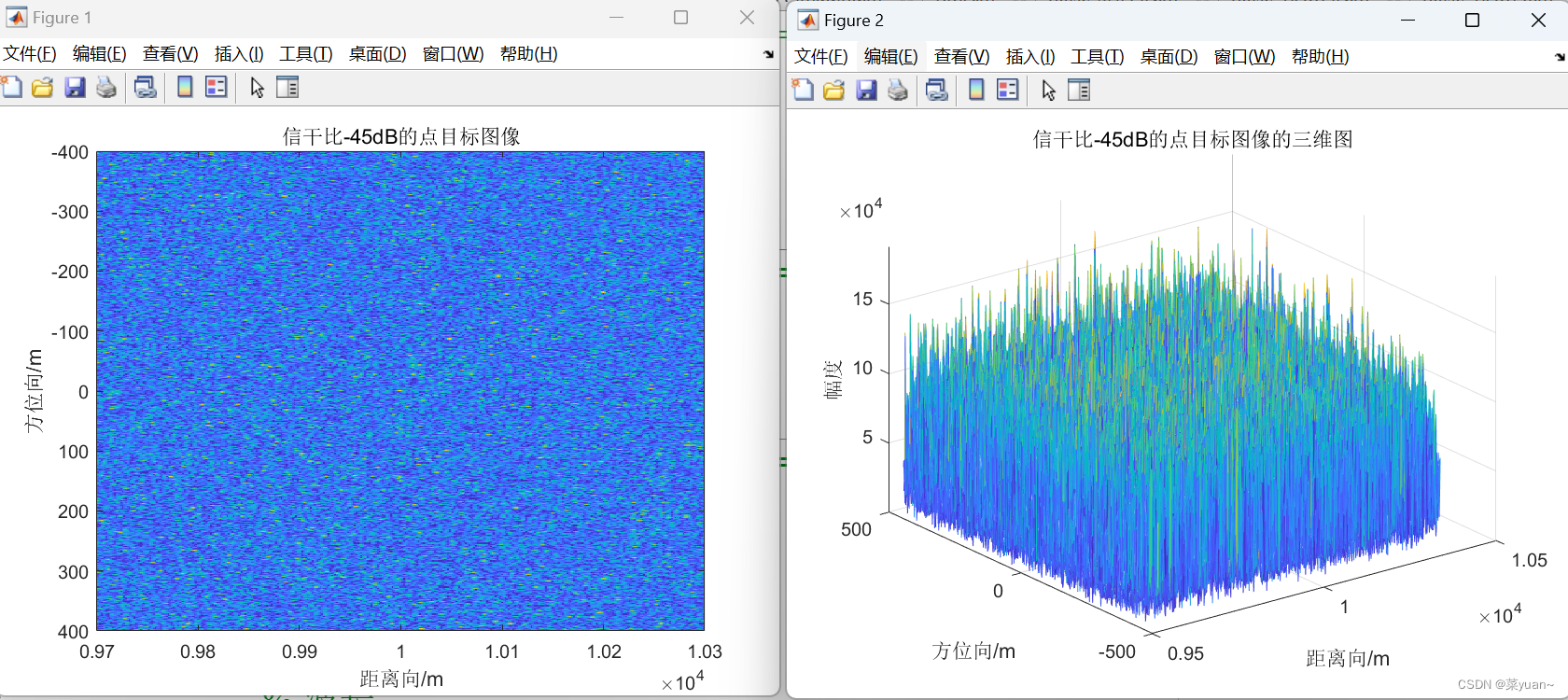Select Edit Plot arrow in Figure 2 toolbar

[1048, 91]
